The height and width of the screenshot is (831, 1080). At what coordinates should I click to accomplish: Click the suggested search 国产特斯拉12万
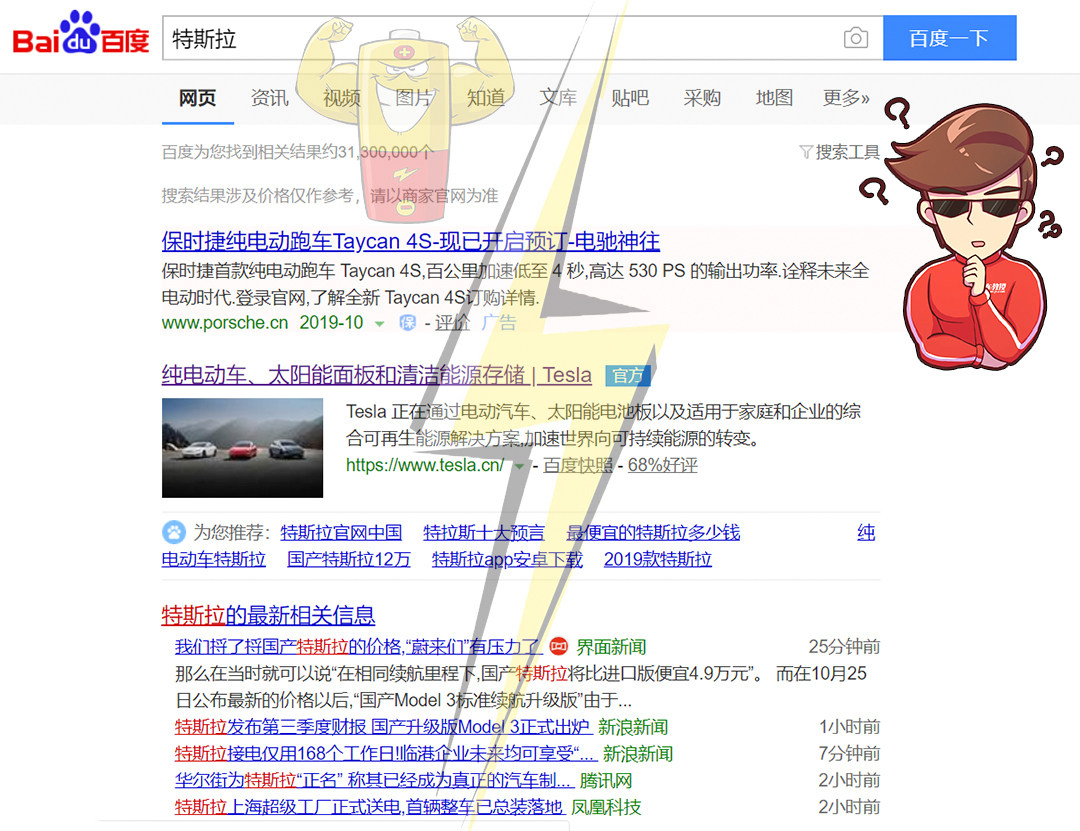tap(349, 559)
